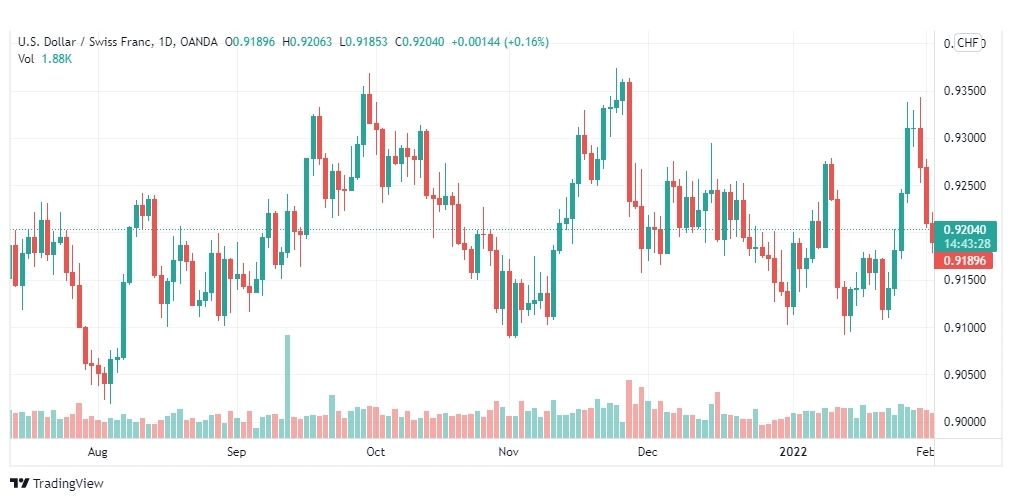This screenshot has height=501, width=1012.
Task: Click the 0.93500 price axis label
Action: [x=964, y=90]
